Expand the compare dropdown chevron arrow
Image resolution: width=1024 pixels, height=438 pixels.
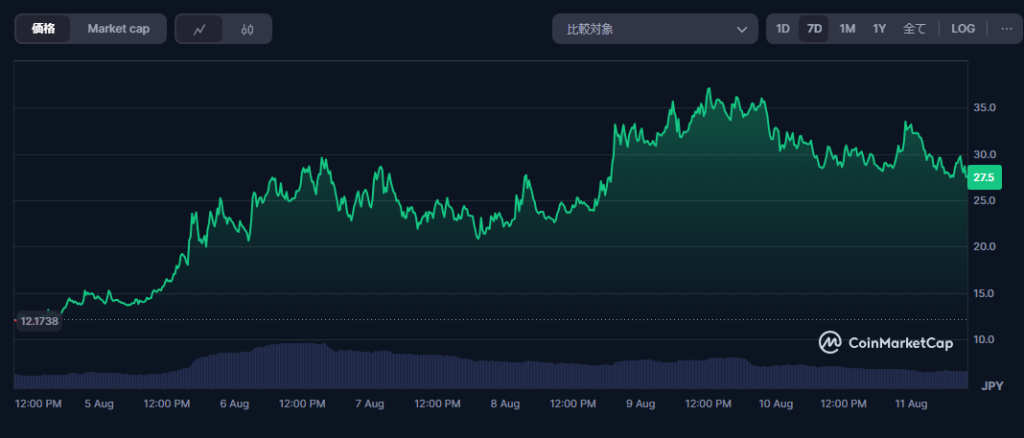click(742, 29)
